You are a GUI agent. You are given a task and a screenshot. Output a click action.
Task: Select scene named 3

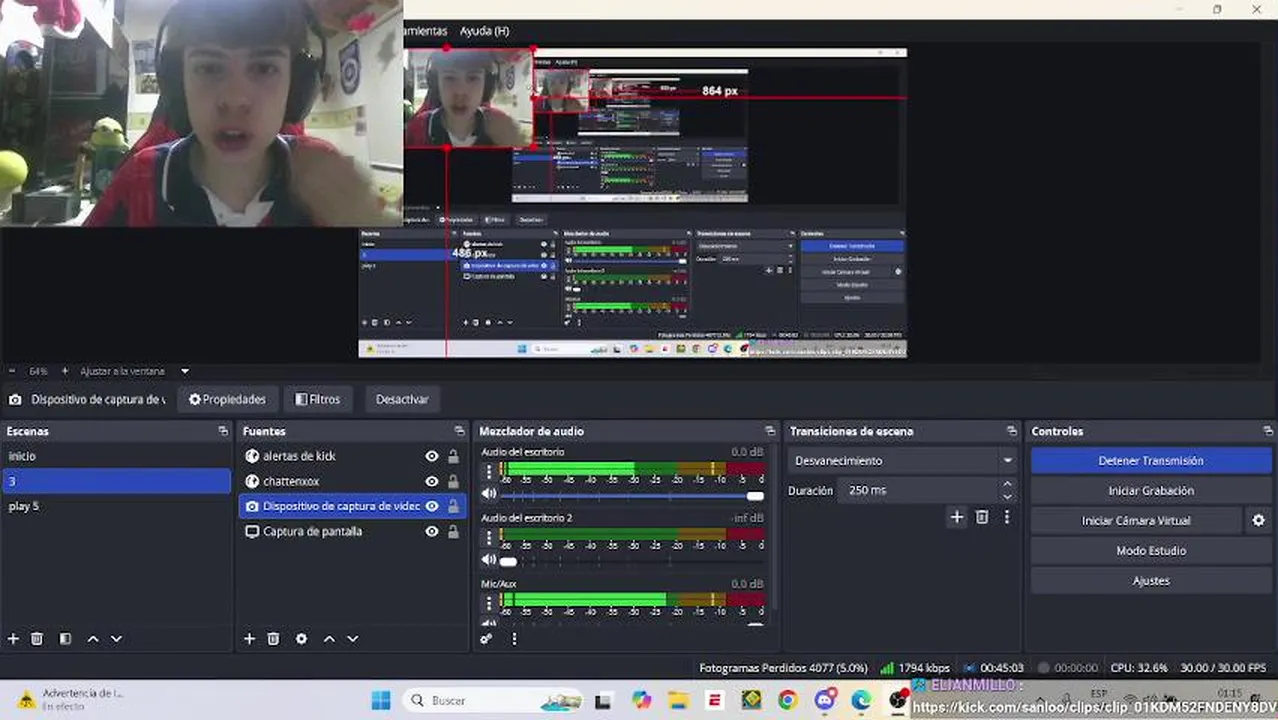(x=117, y=481)
